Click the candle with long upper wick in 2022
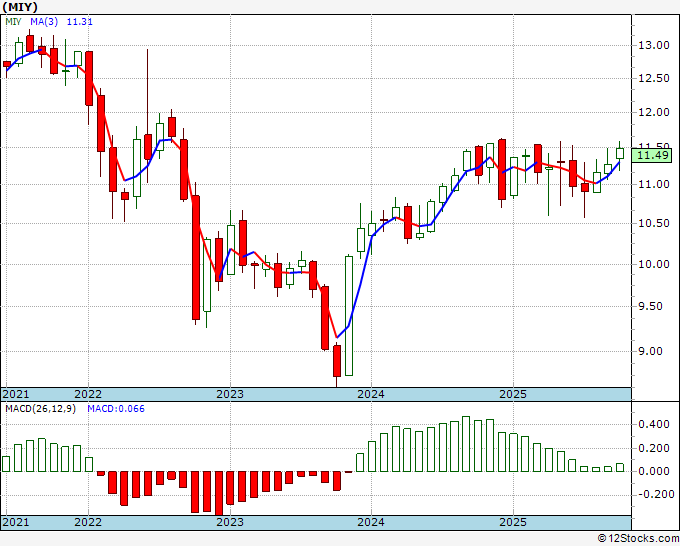680x546 pixels. coord(148,147)
